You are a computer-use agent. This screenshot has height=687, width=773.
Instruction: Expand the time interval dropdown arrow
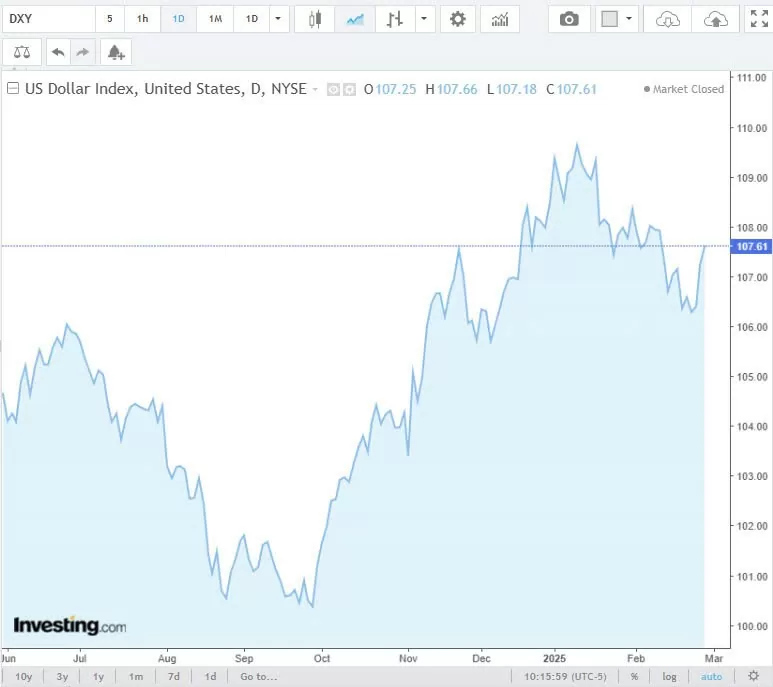pos(278,19)
